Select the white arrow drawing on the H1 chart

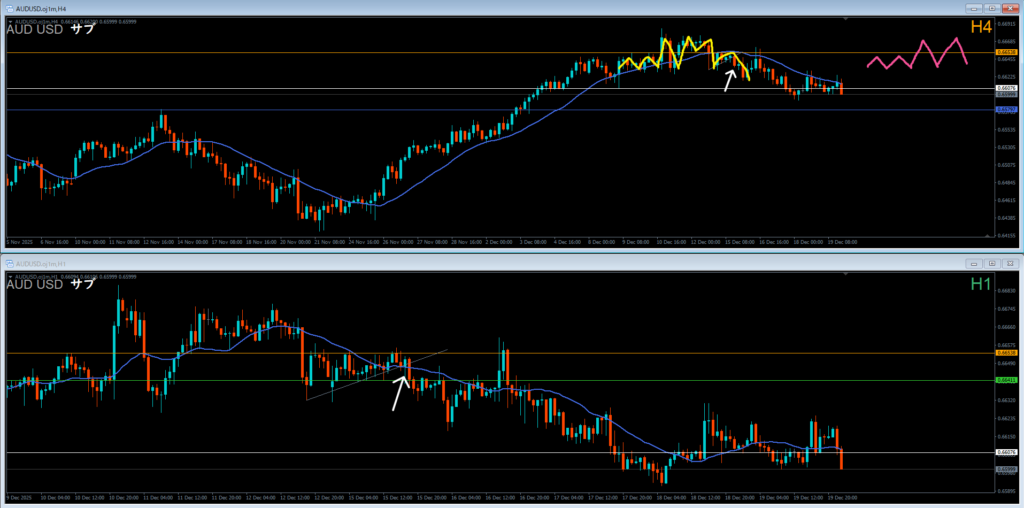click(400, 392)
